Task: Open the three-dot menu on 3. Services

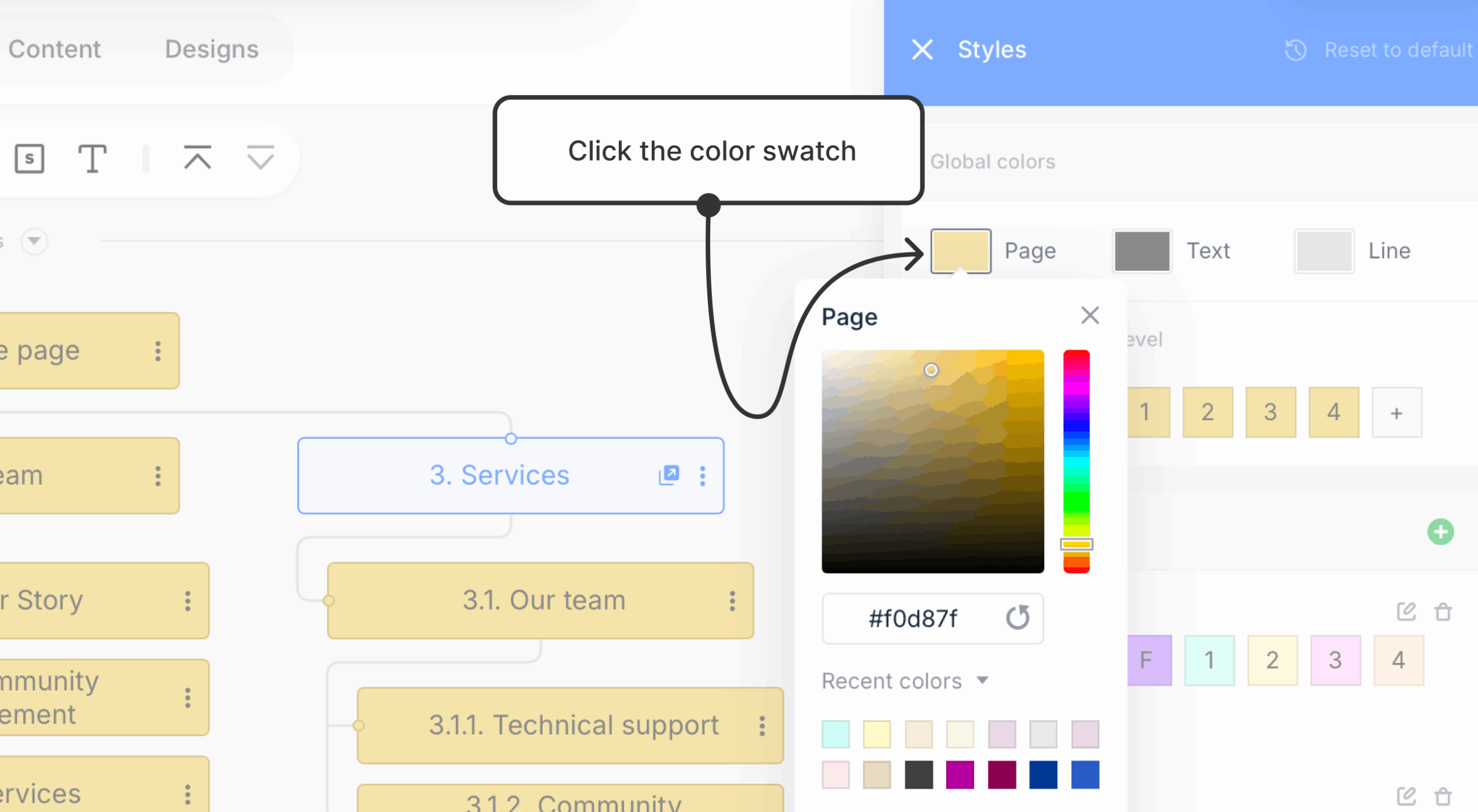Action: coord(703,476)
